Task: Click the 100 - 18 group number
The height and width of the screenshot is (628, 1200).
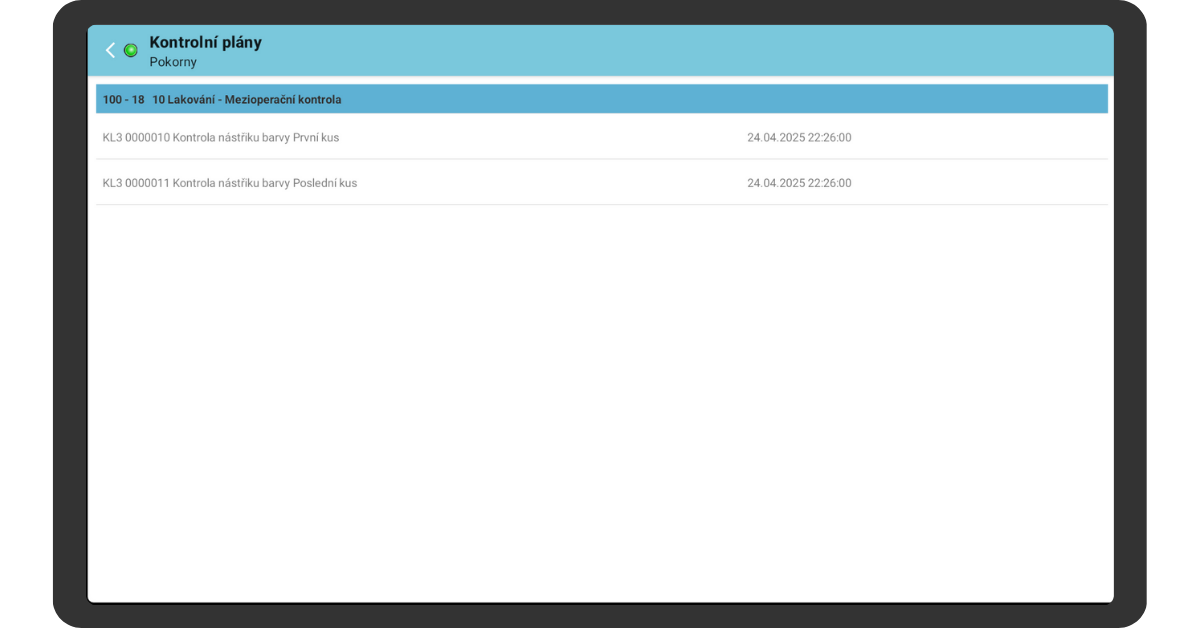Action: click(123, 100)
